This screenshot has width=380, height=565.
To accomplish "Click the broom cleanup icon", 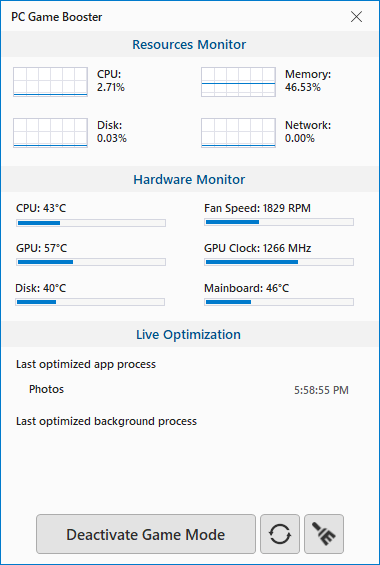I will [324, 534].
